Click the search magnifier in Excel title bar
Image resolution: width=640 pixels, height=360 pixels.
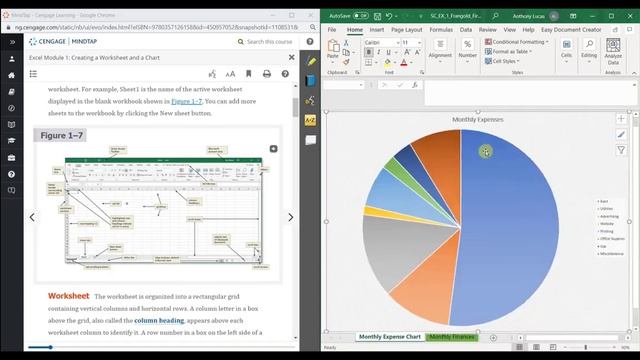495,16
